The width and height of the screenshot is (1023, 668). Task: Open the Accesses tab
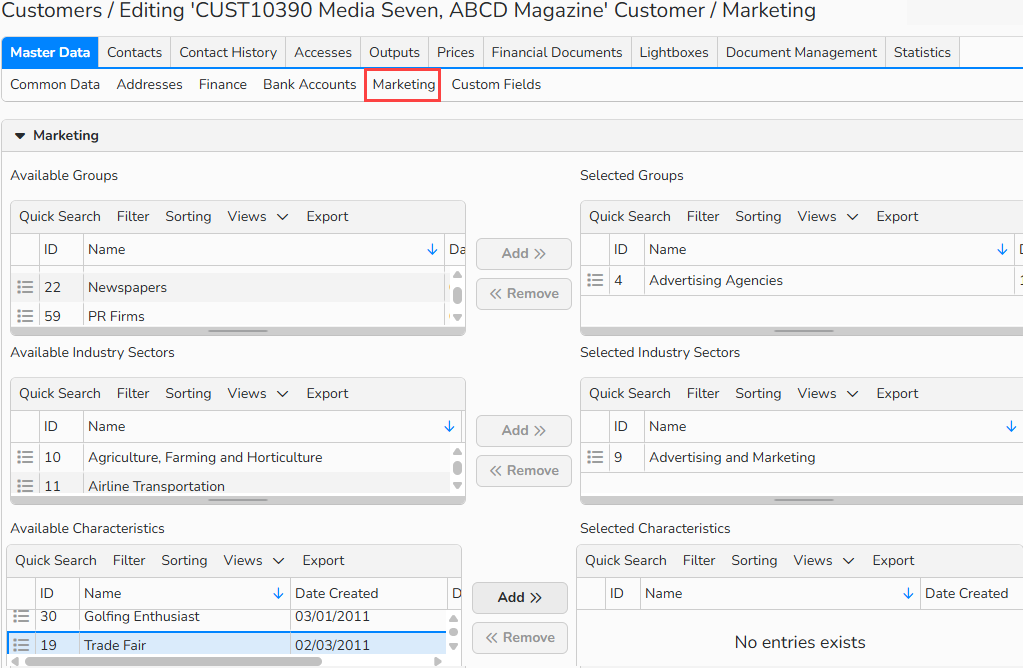pyautogui.click(x=323, y=52)
